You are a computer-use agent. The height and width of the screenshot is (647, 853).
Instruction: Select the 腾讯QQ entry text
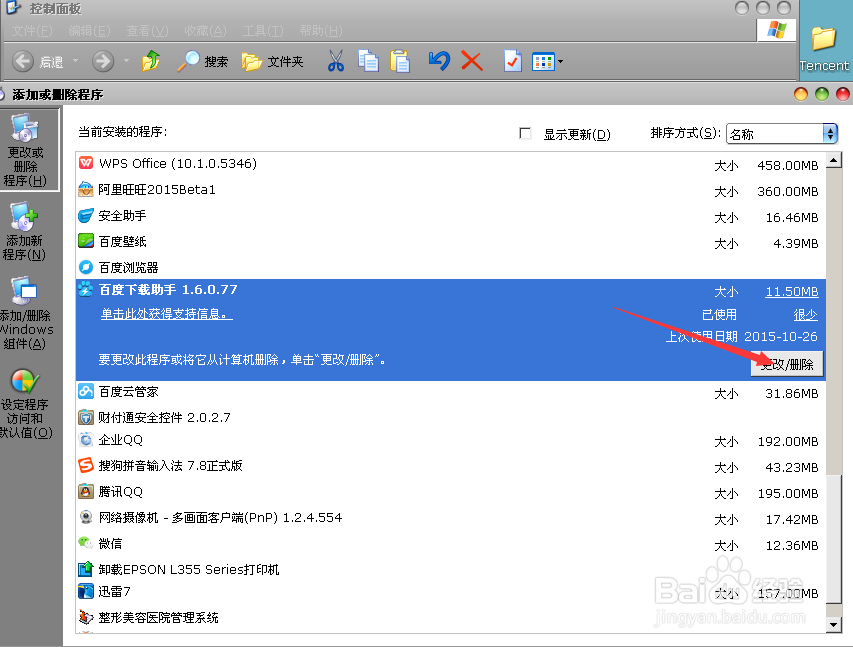120,492
